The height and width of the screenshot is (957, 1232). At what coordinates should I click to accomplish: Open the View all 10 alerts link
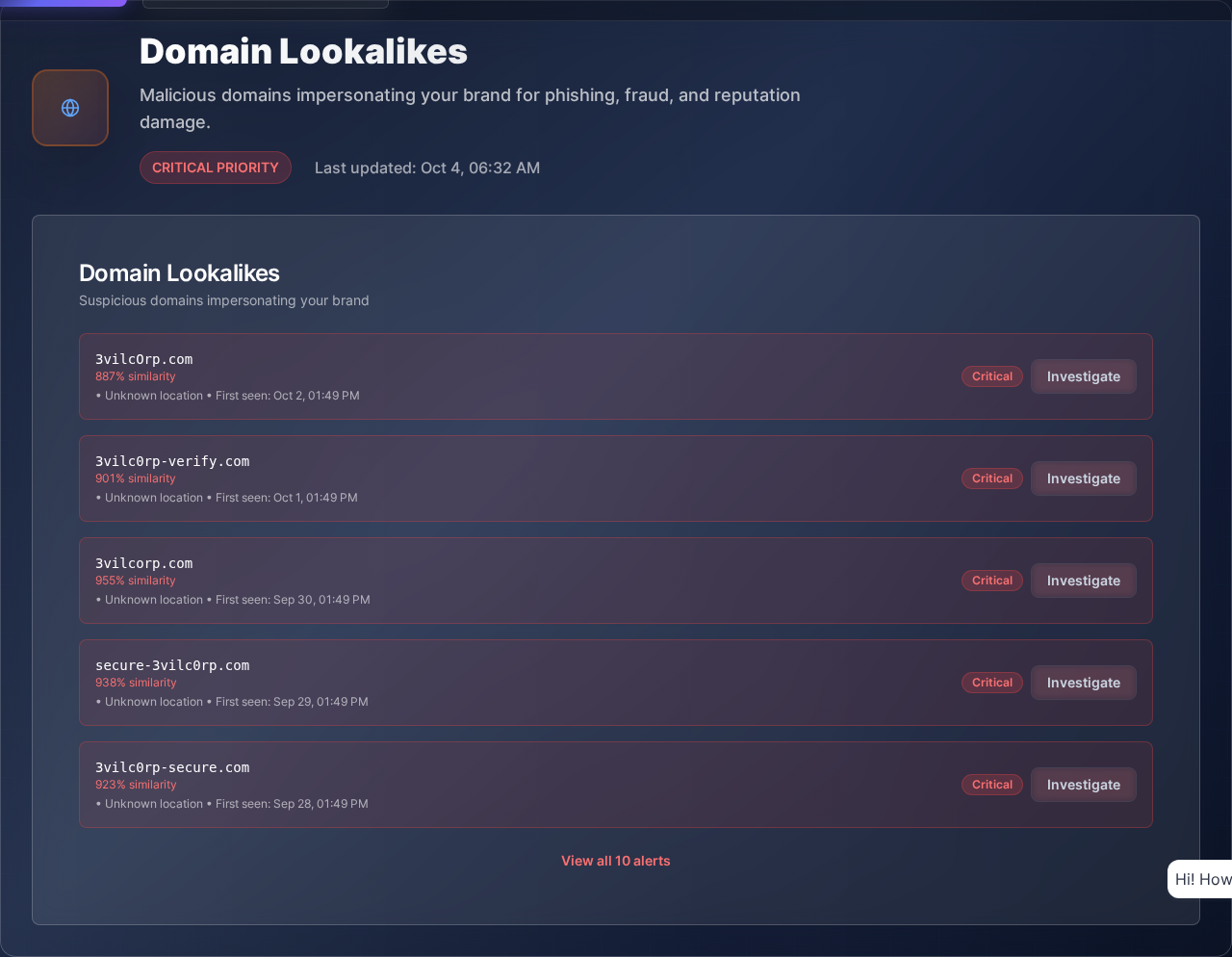(x=616, y=861)
